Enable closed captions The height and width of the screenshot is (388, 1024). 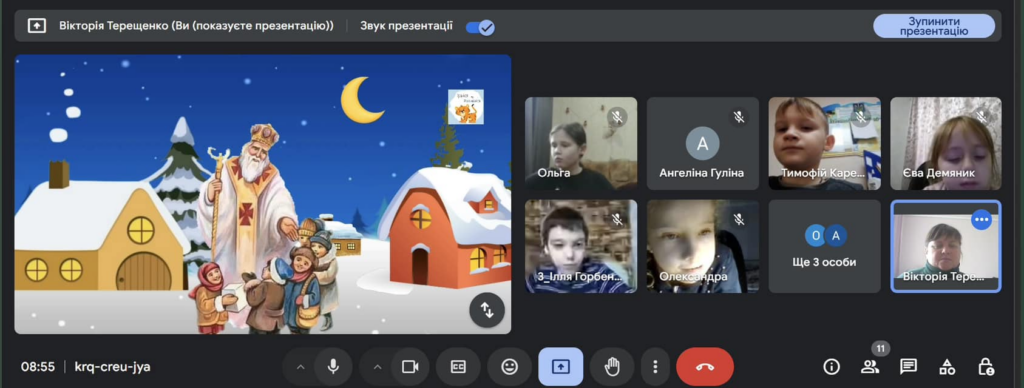(458, 367)
